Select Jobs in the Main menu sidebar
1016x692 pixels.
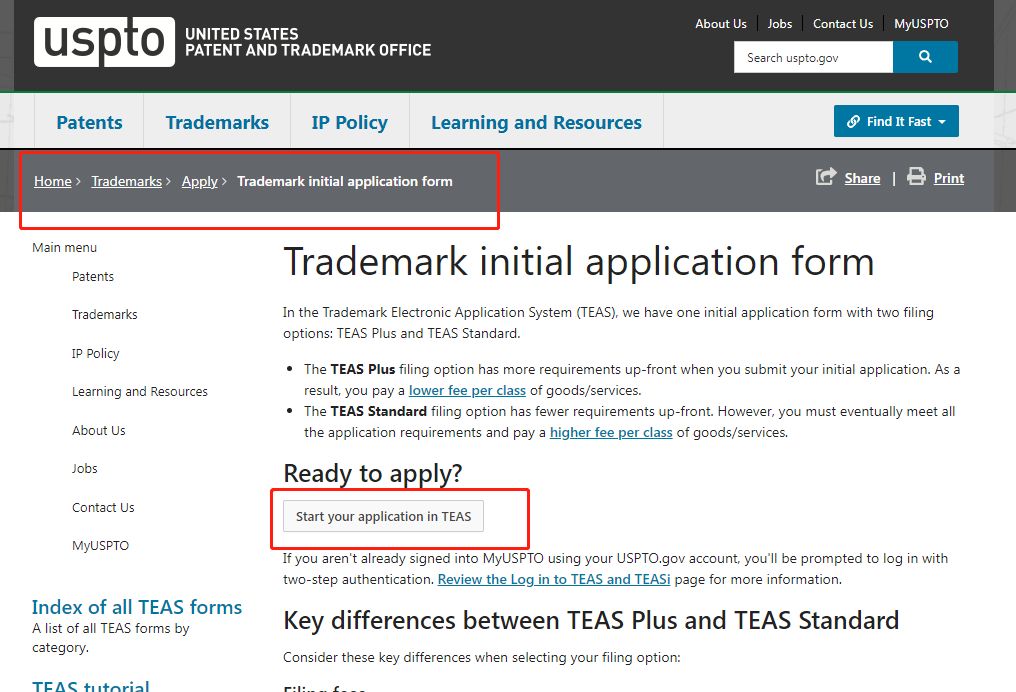click(x=85, y=468)
